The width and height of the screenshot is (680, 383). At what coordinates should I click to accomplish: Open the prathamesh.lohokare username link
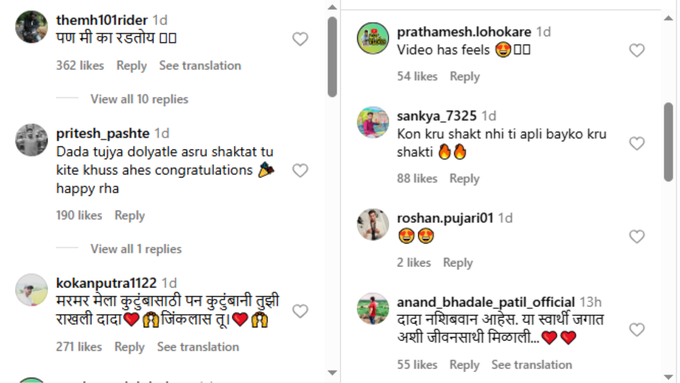[464, 32]
